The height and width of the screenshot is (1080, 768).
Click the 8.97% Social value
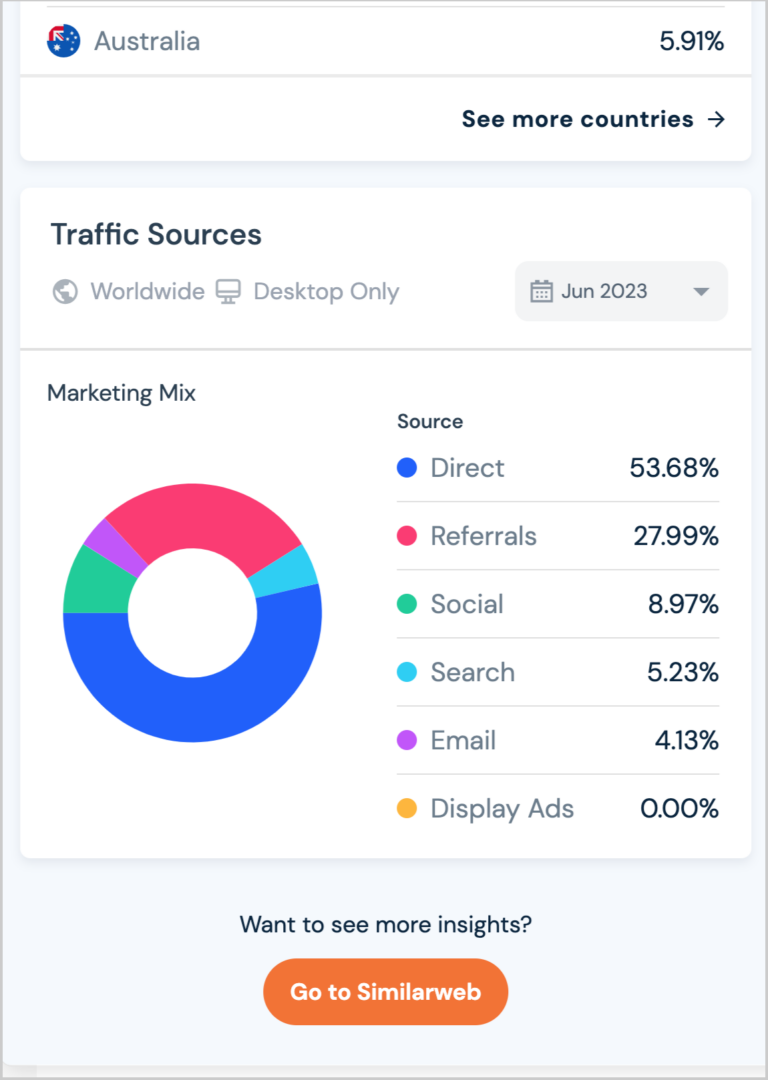683,604
